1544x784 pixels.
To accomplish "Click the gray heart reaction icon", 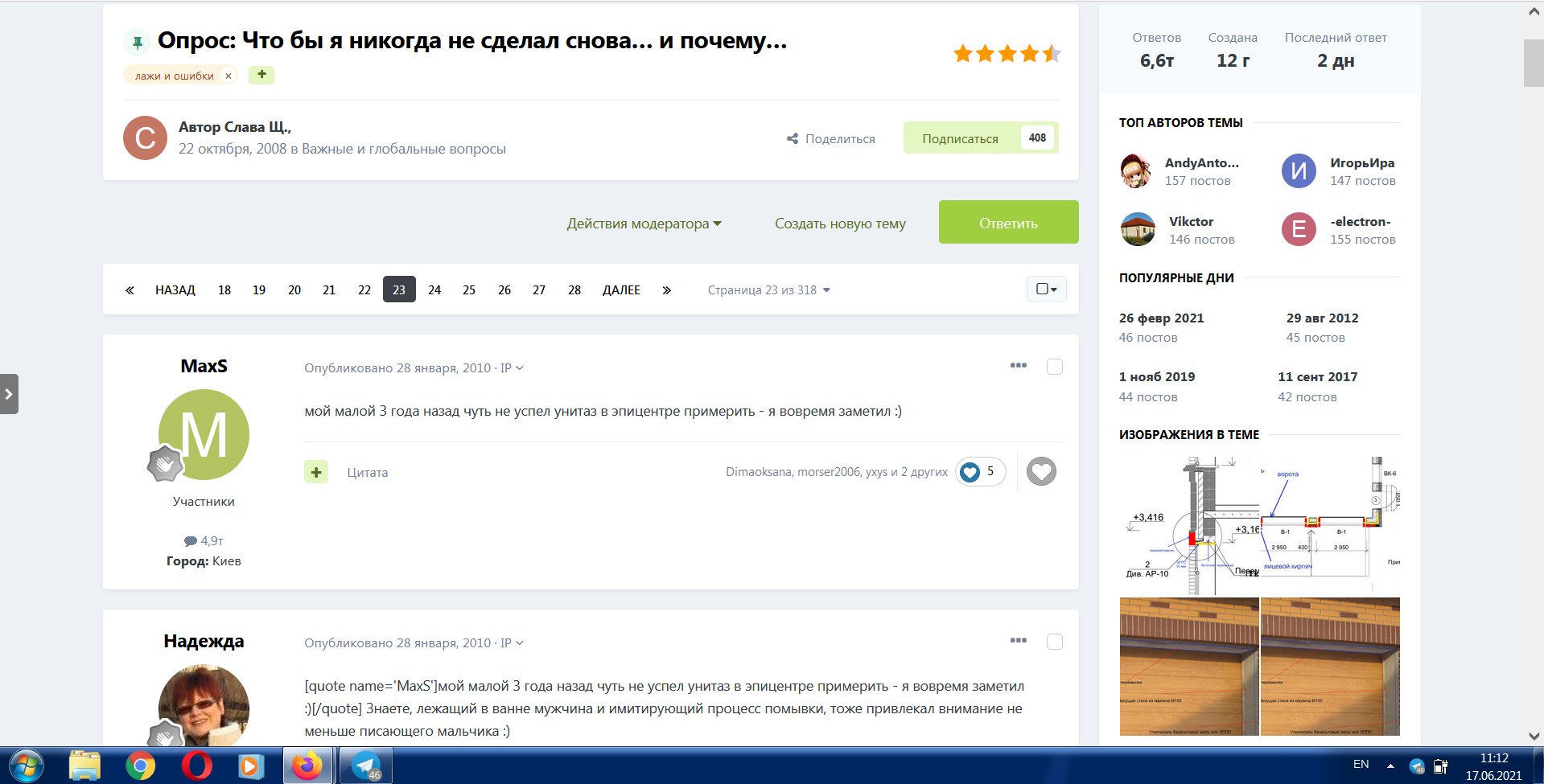I will (1041, 471).
